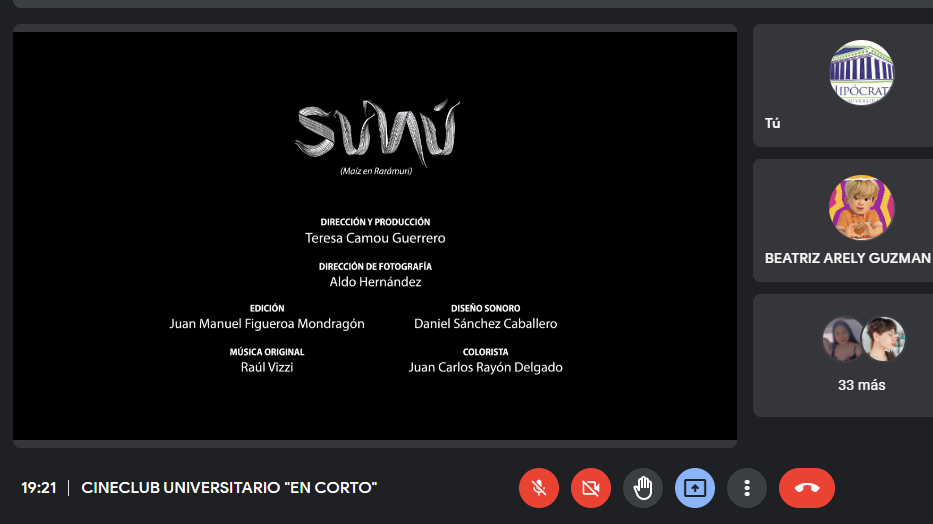933x524 pixels.
Task: Click the Hipócrates avatar in Tú tile
Action: click(x=862, y=73)
